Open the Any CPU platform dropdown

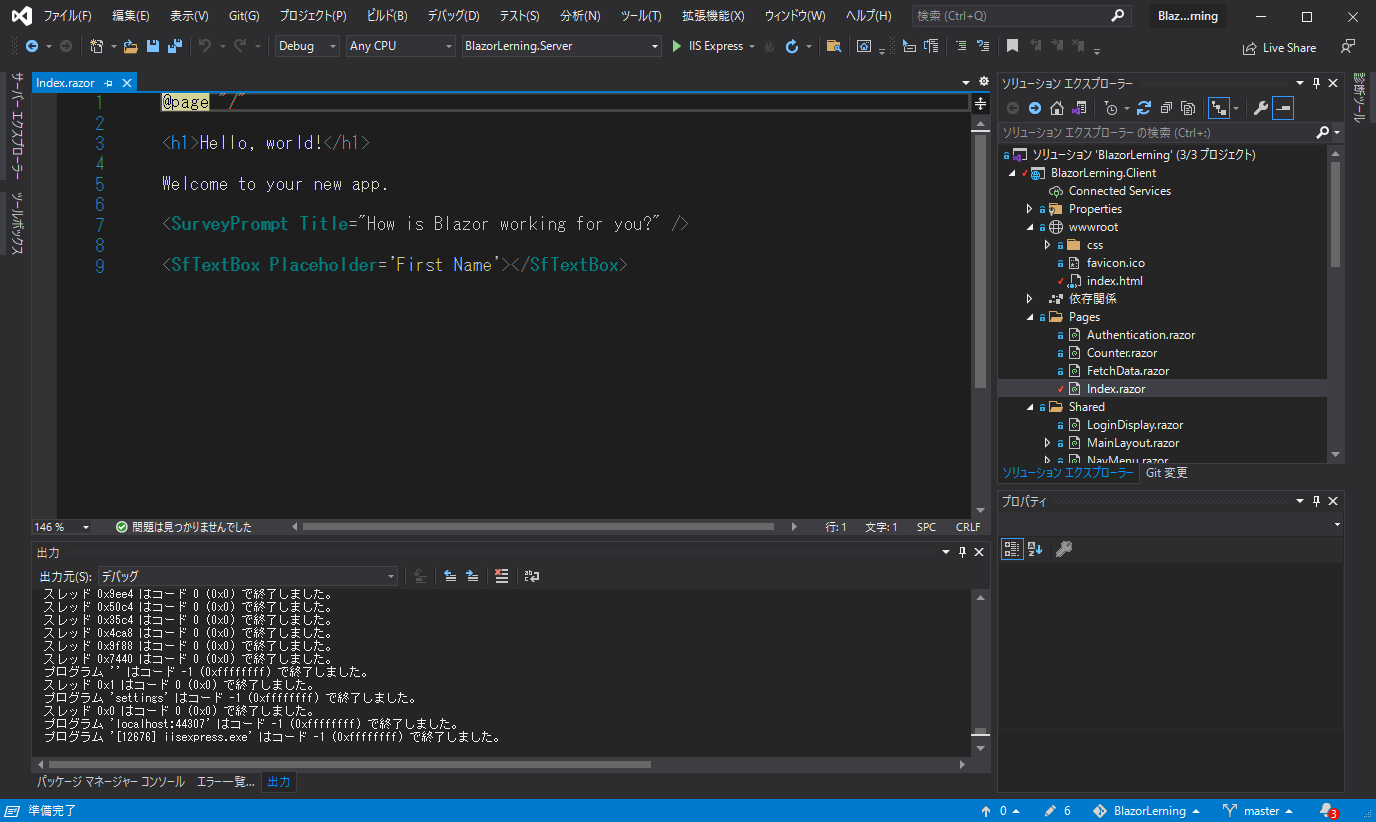[x=400, y=46]
